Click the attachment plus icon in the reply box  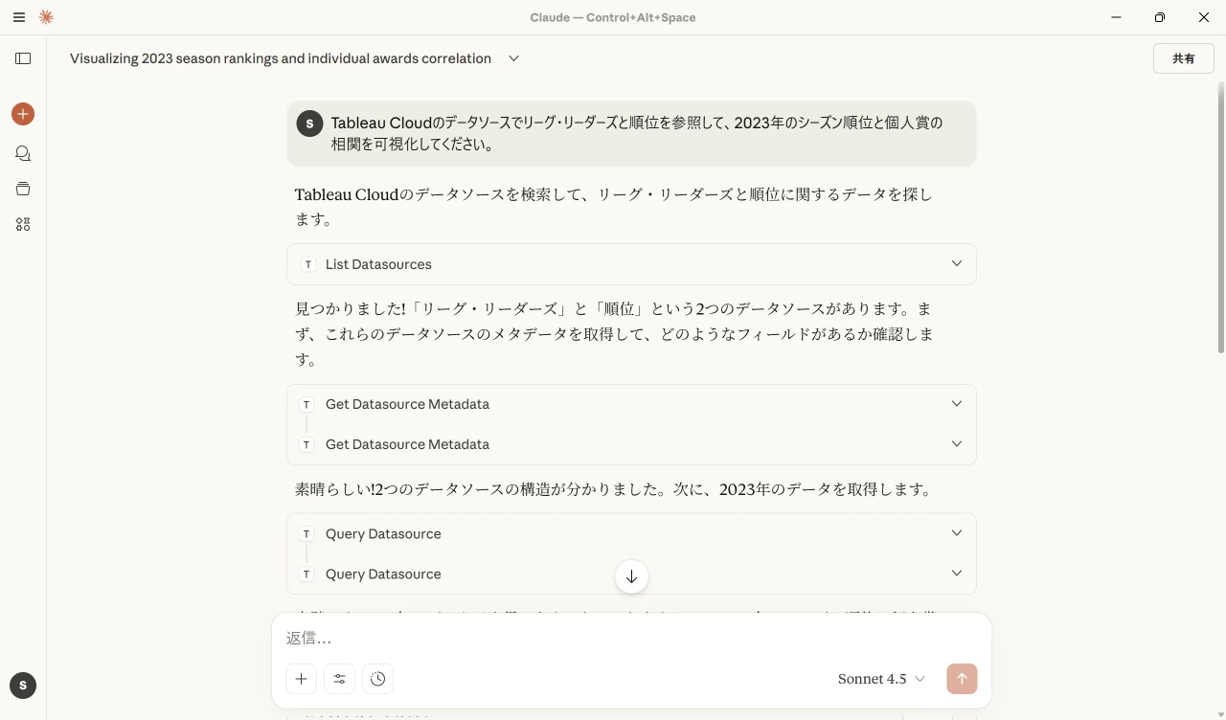pos(301,678)
